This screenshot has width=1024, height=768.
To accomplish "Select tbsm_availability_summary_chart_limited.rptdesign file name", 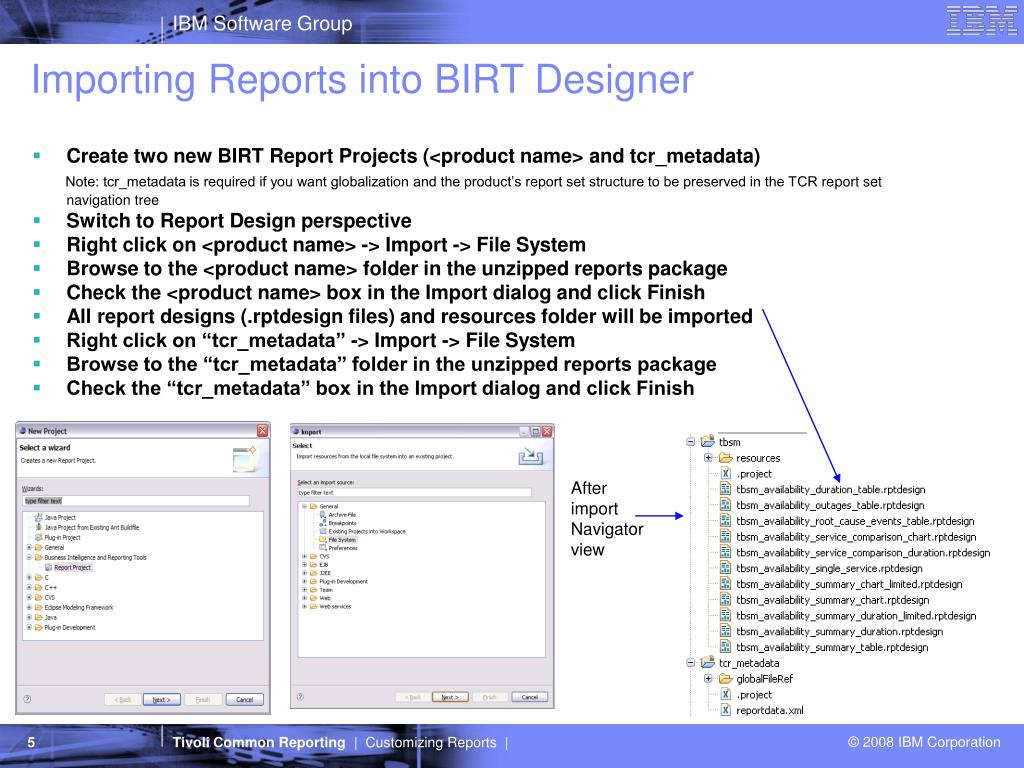I will tap(849, 584).
